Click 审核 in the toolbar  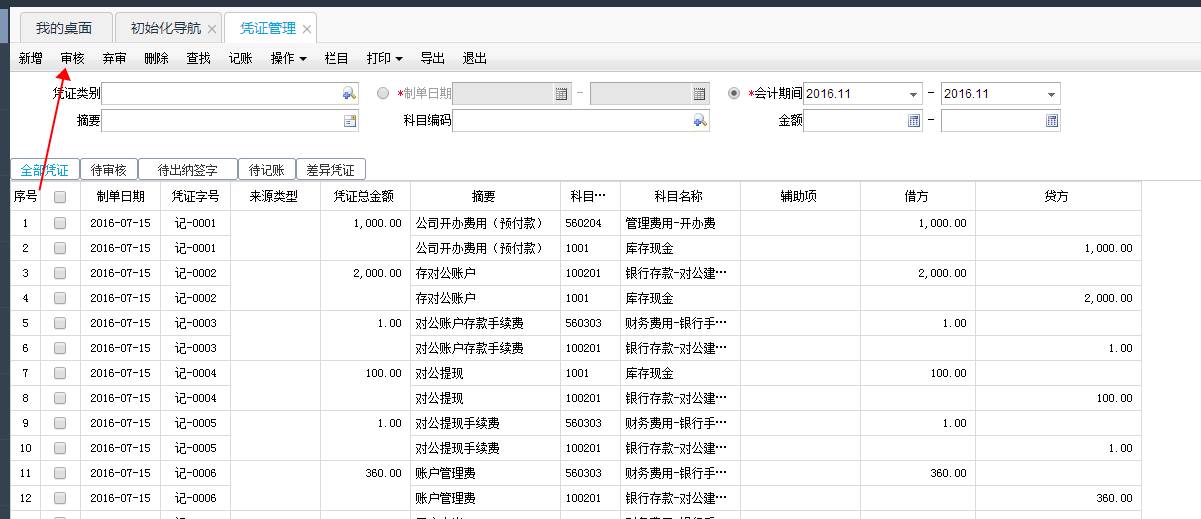click(x=73, y=59)
